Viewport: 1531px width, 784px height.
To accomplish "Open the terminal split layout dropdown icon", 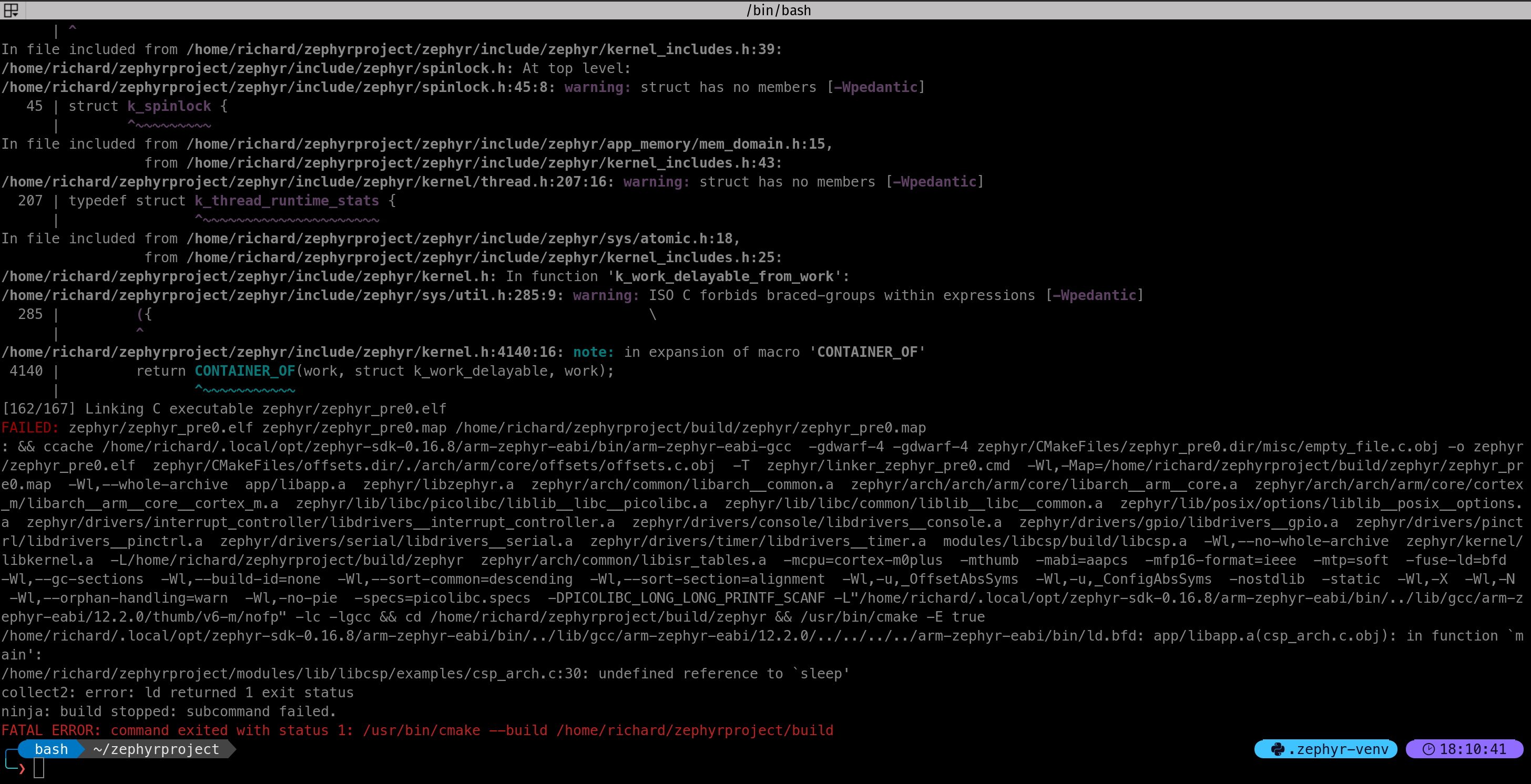I will [11, 10].
